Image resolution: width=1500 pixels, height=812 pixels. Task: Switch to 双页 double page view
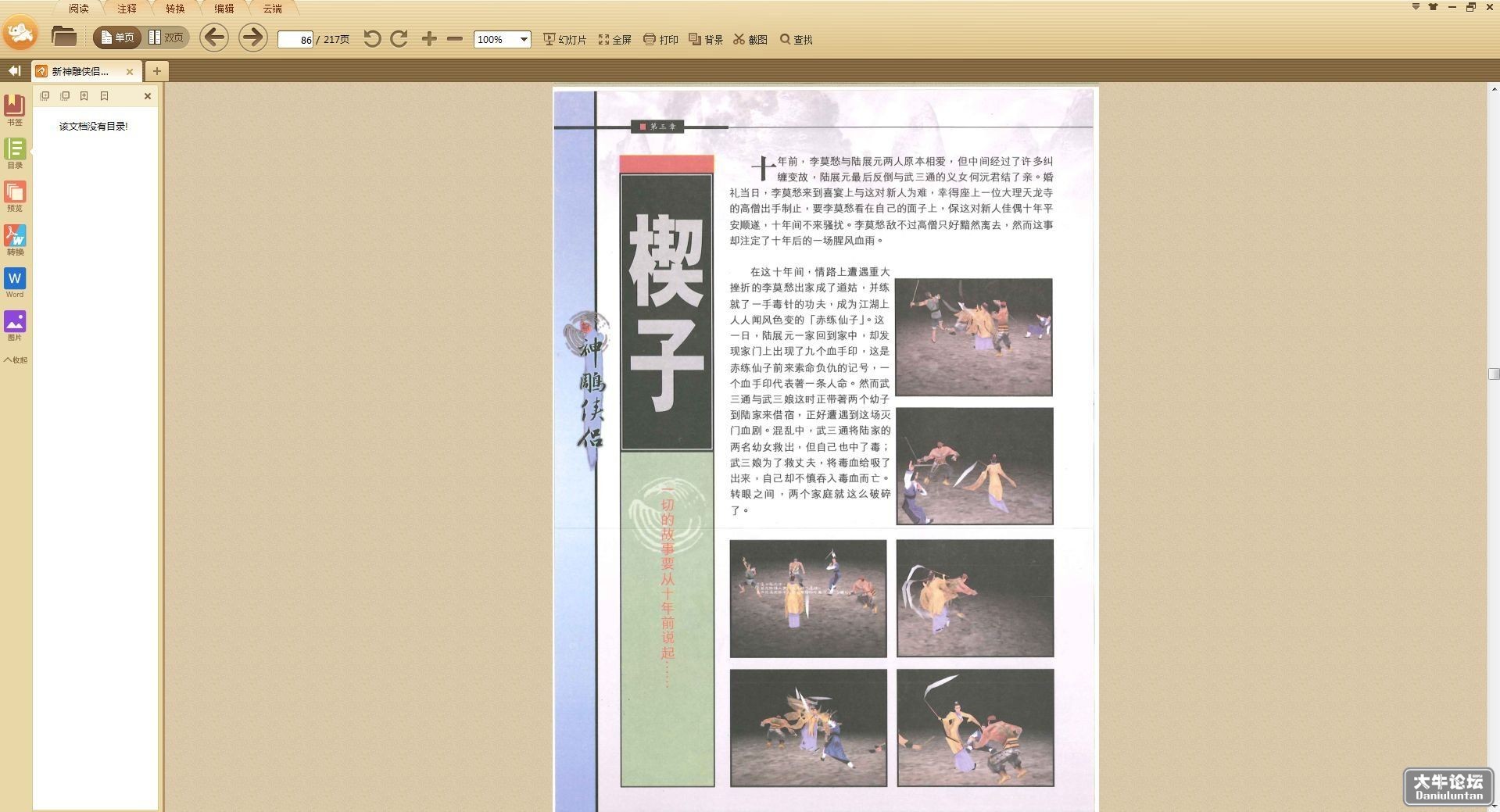click(166, 38)
